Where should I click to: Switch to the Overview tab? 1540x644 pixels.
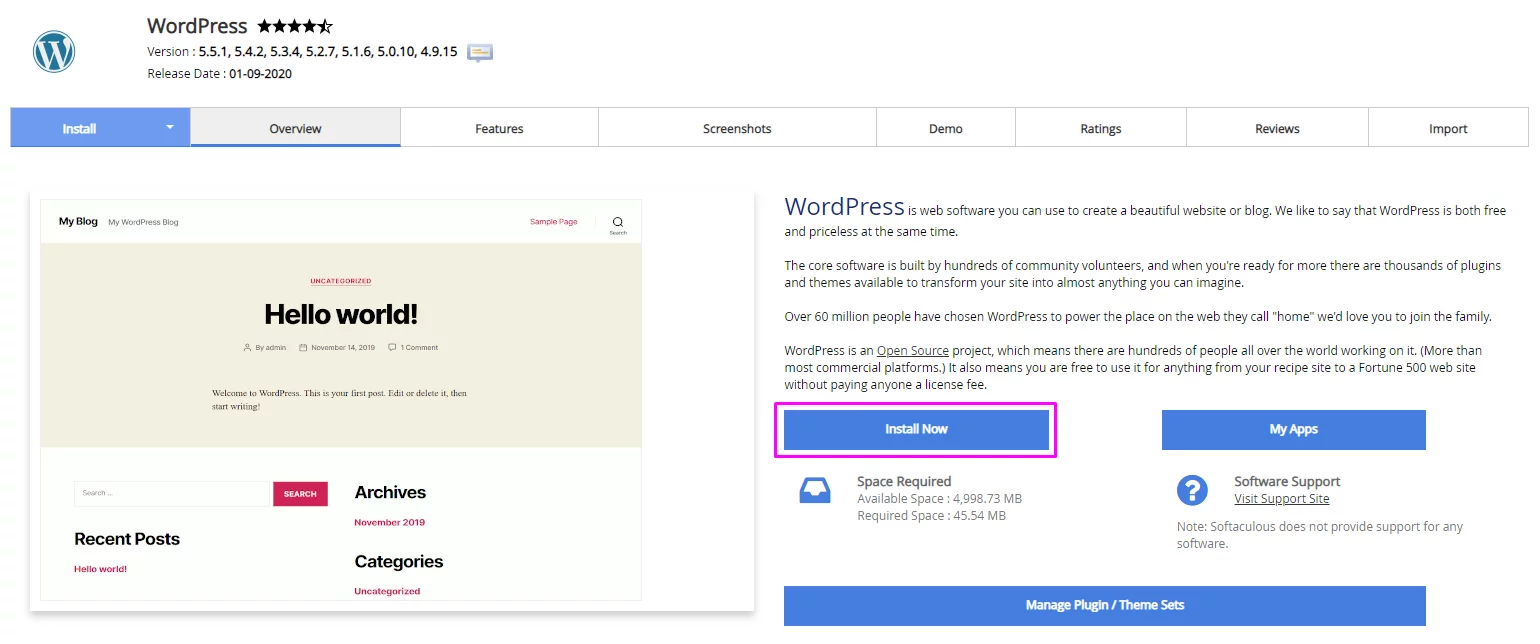tap(295, 128)
